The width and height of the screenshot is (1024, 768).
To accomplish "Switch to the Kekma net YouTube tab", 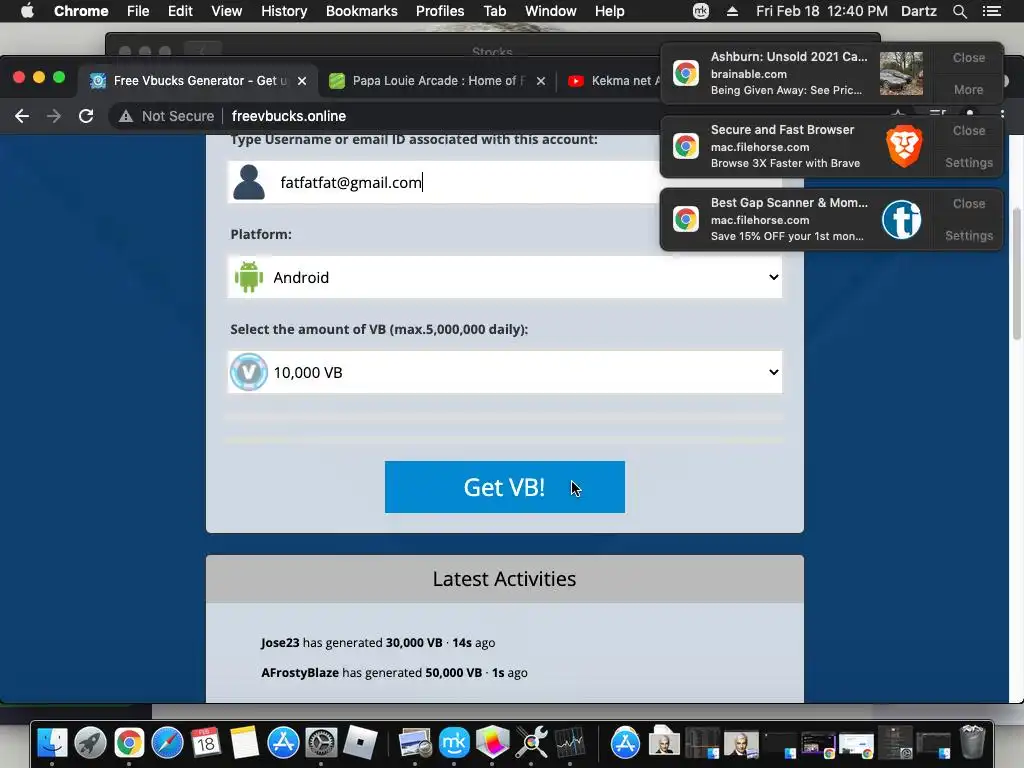I will (614, 80).
